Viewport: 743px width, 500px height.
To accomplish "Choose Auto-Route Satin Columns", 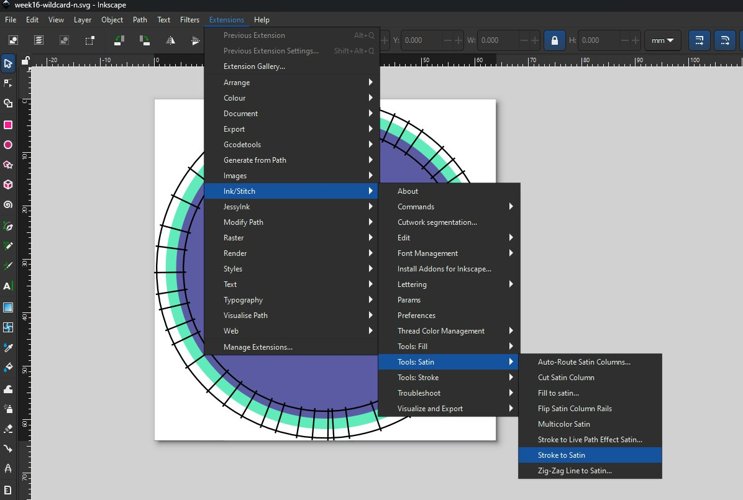I will tap(590, 362).
